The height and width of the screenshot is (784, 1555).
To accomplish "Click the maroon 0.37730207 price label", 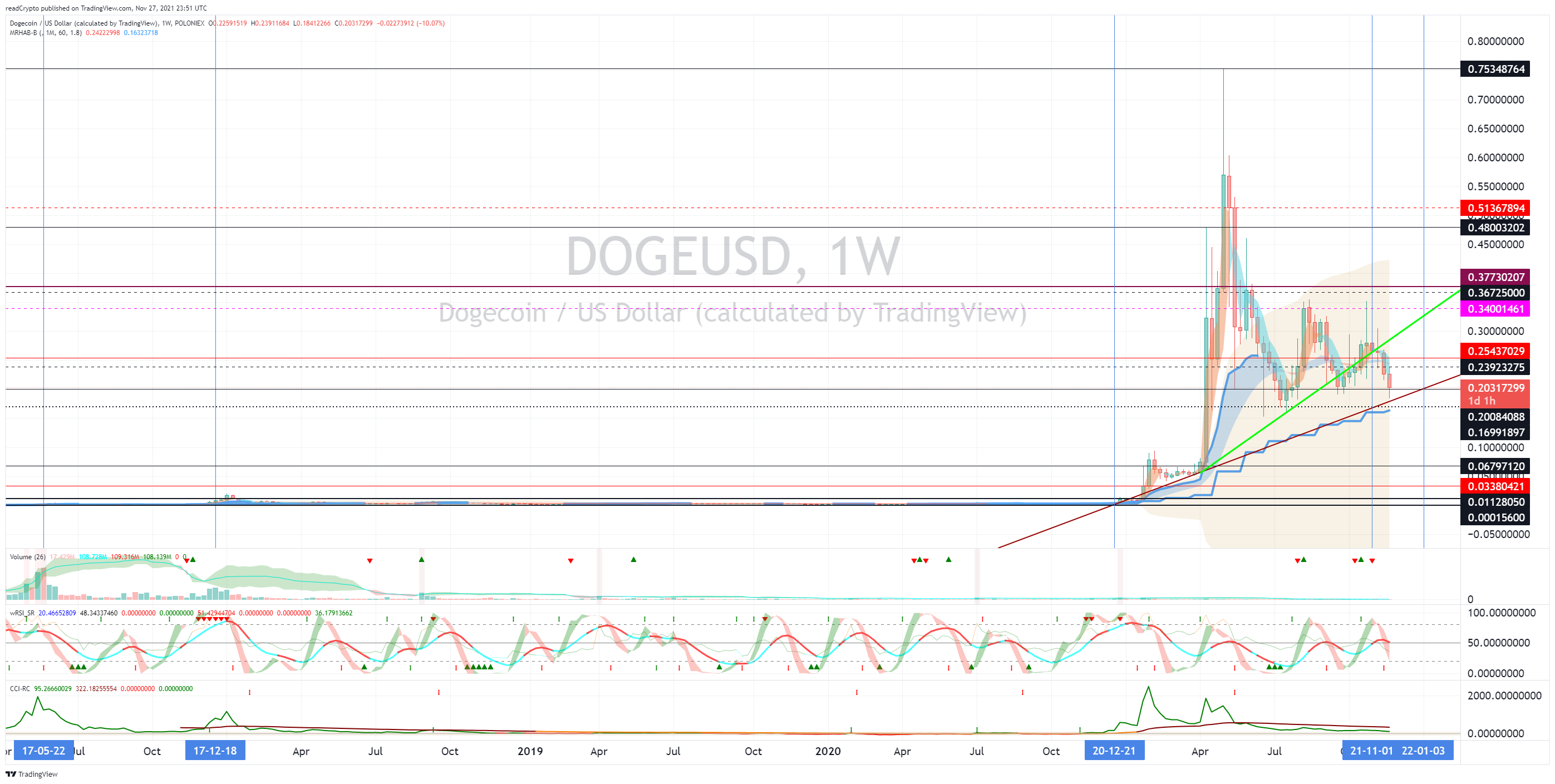I will tap(1495, 277).
